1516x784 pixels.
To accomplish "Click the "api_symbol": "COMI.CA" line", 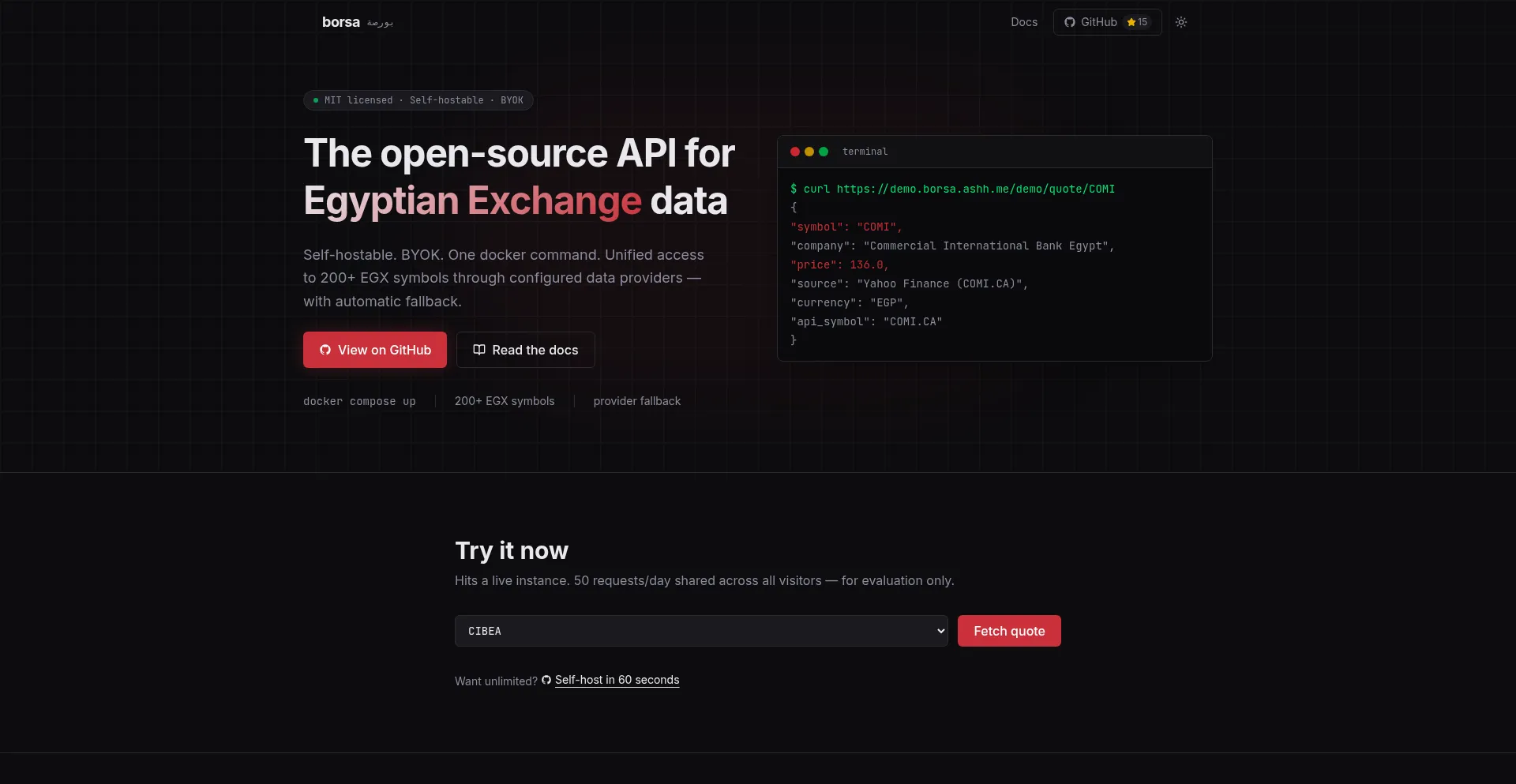I will pyautogui.click(x=866, y=321).
